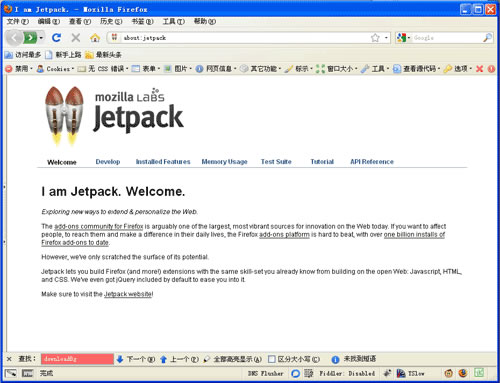Expand the 图片 images dropdown
This screenshot has width=500, height=383.
(178, 69)
